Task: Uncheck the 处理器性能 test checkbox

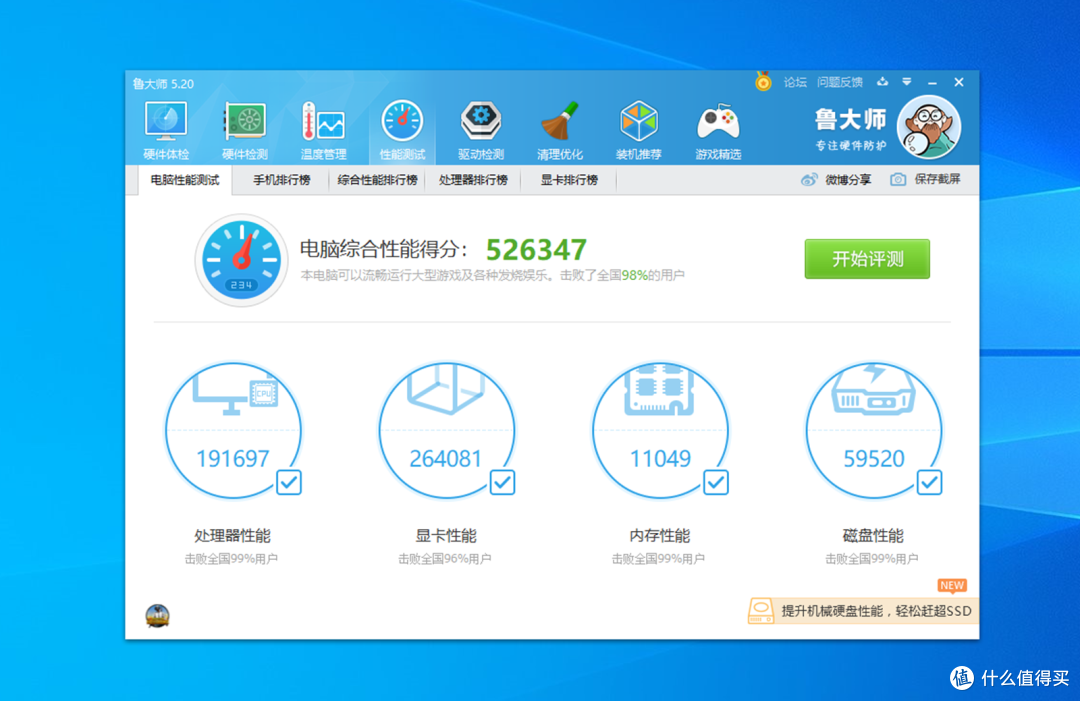Action: 289,482
